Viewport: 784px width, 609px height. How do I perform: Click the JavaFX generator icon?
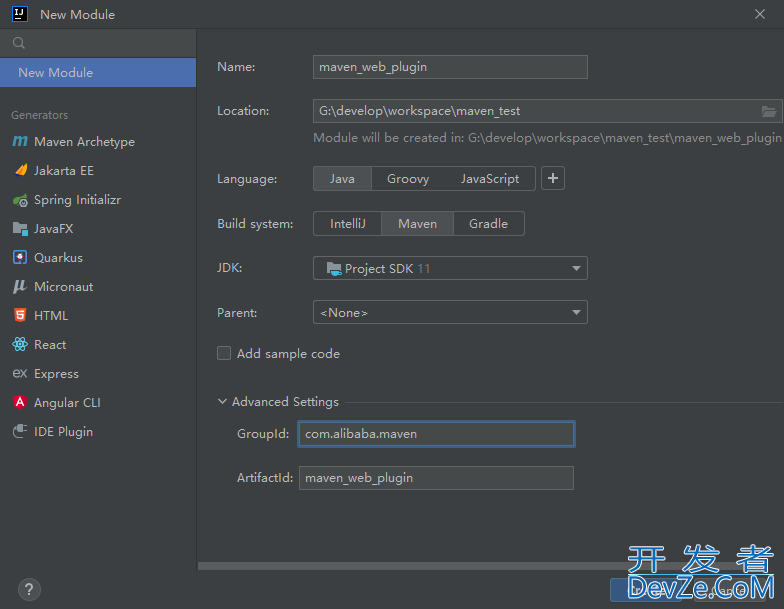pos(20,228)
